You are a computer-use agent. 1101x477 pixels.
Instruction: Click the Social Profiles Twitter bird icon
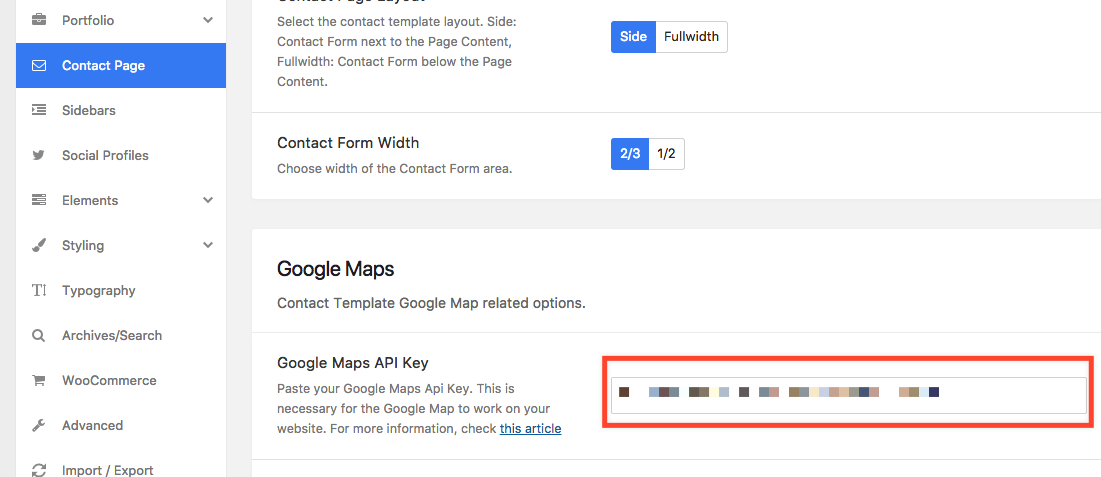click(39, 155)
